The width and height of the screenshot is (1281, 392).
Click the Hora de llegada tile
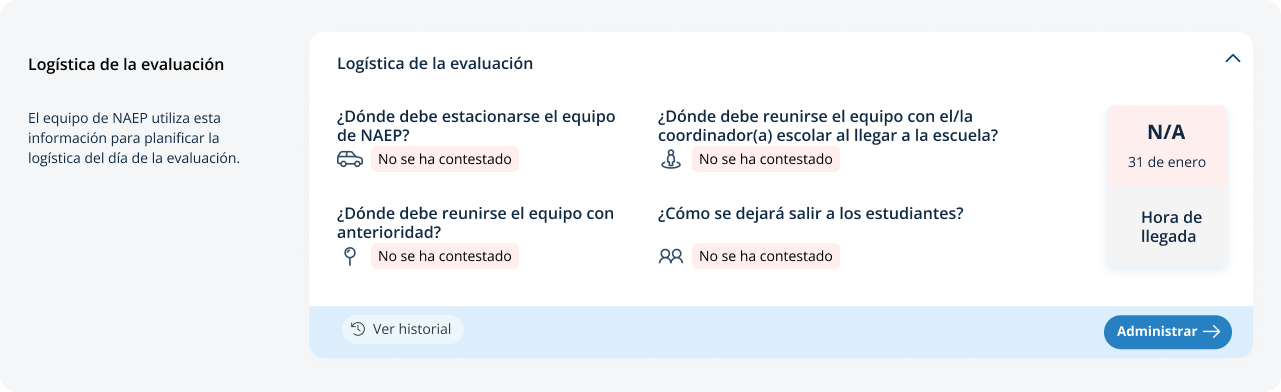pos(1167,227)
